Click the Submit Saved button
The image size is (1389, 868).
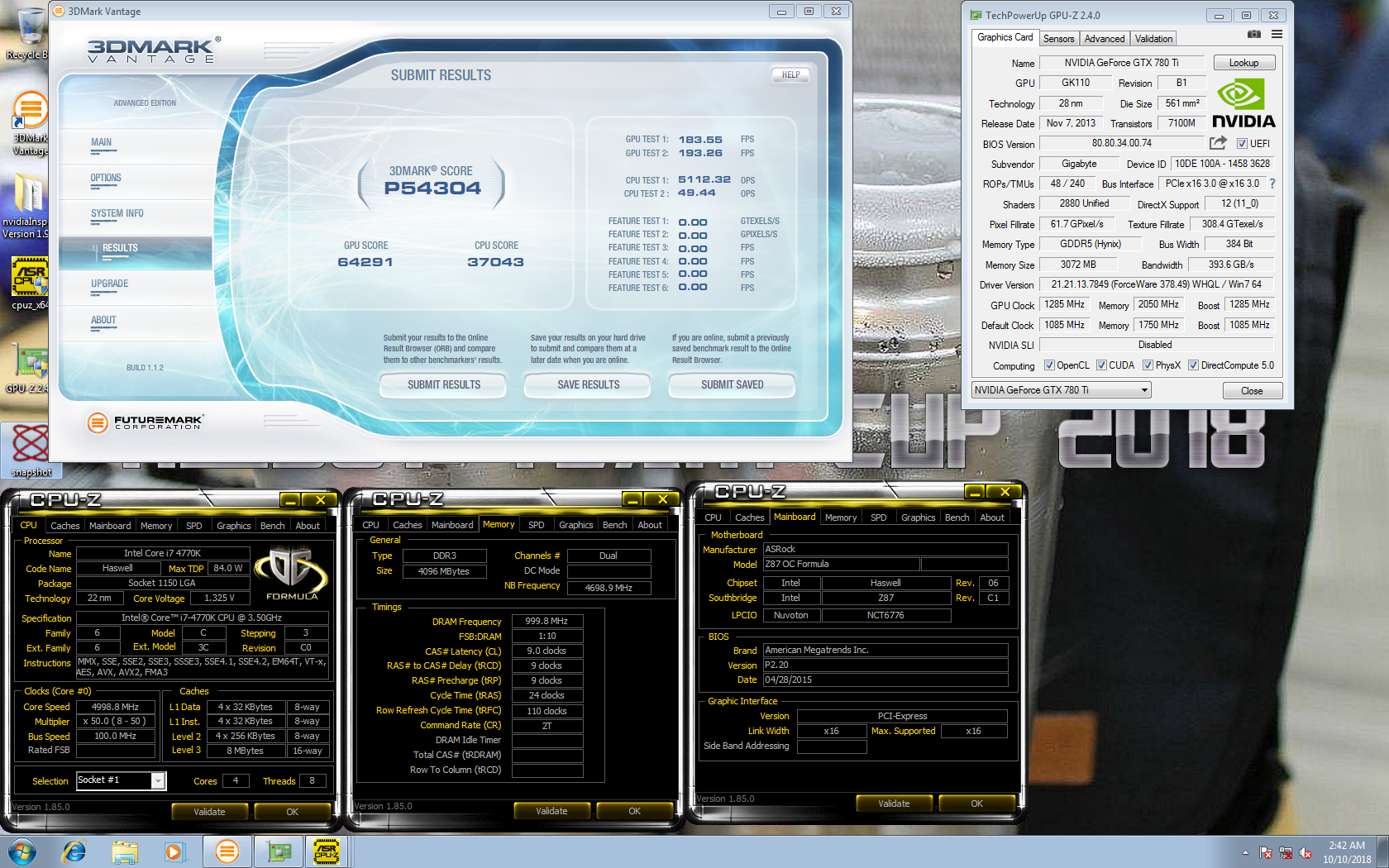(733, 385)
